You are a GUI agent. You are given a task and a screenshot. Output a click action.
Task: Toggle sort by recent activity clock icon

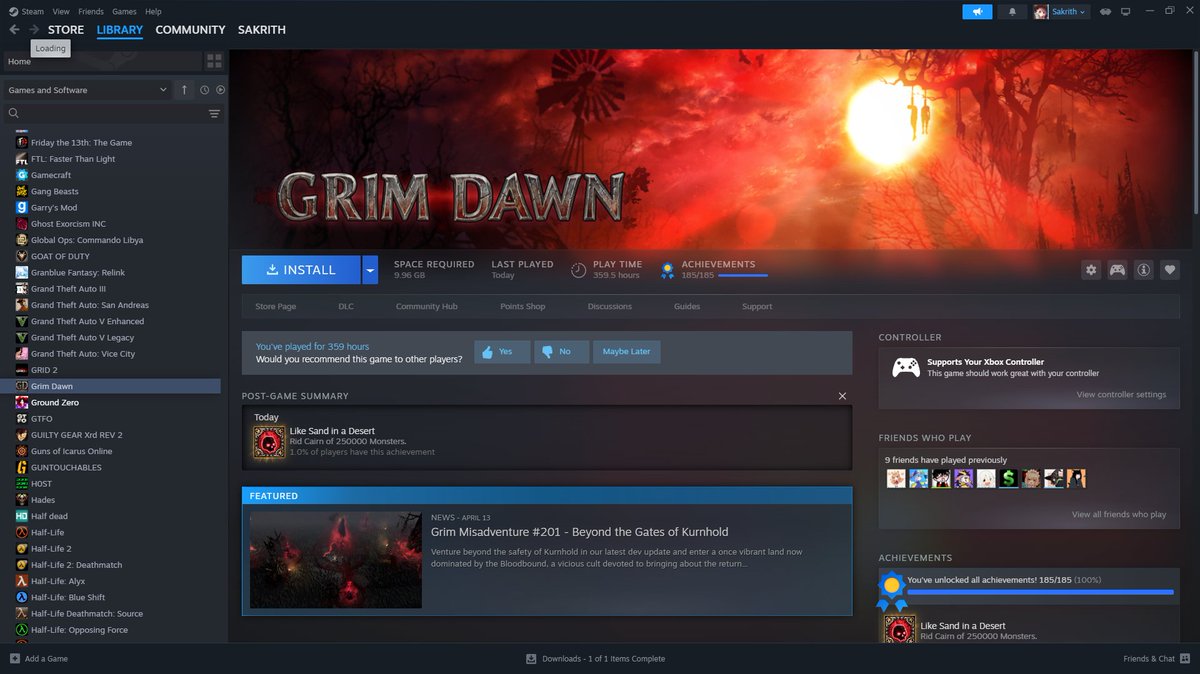click(204, 90)
